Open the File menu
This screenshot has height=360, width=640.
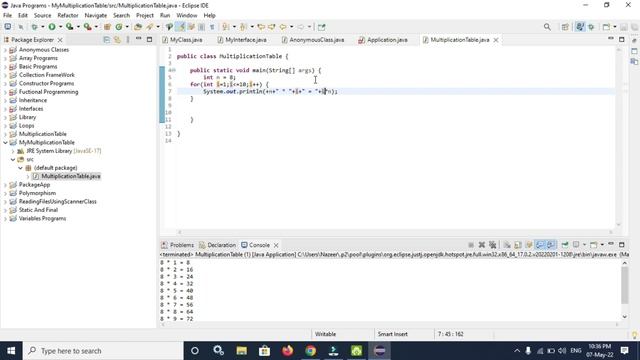[x=7, y=15]
